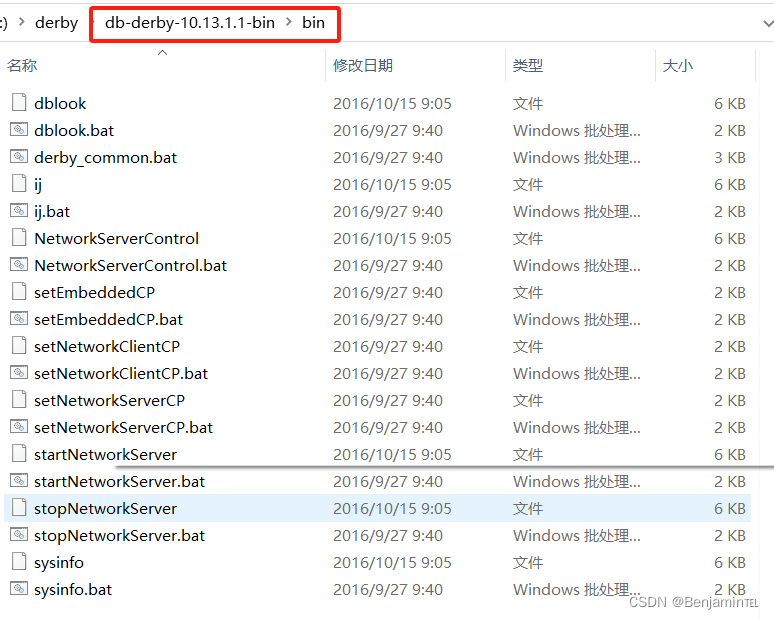Click the NetworkServerControl.bat file icon

[x=19, y=265]
